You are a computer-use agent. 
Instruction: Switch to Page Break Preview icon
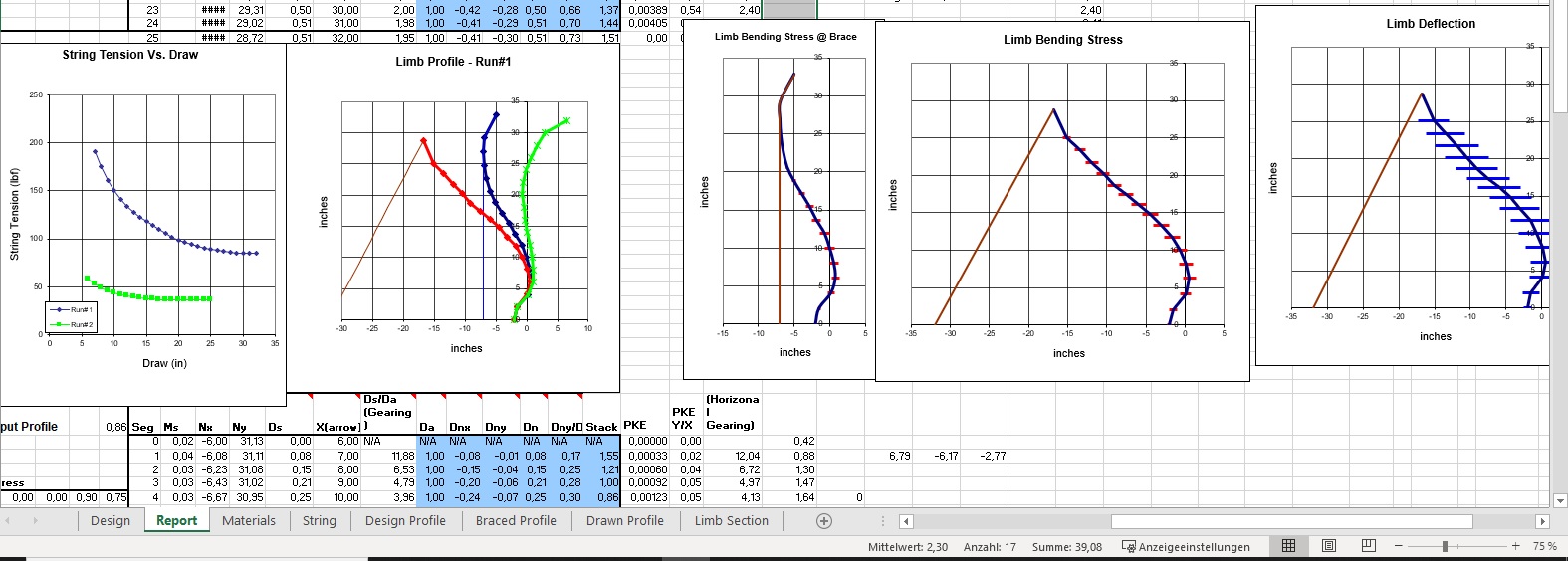(1368, 546)
